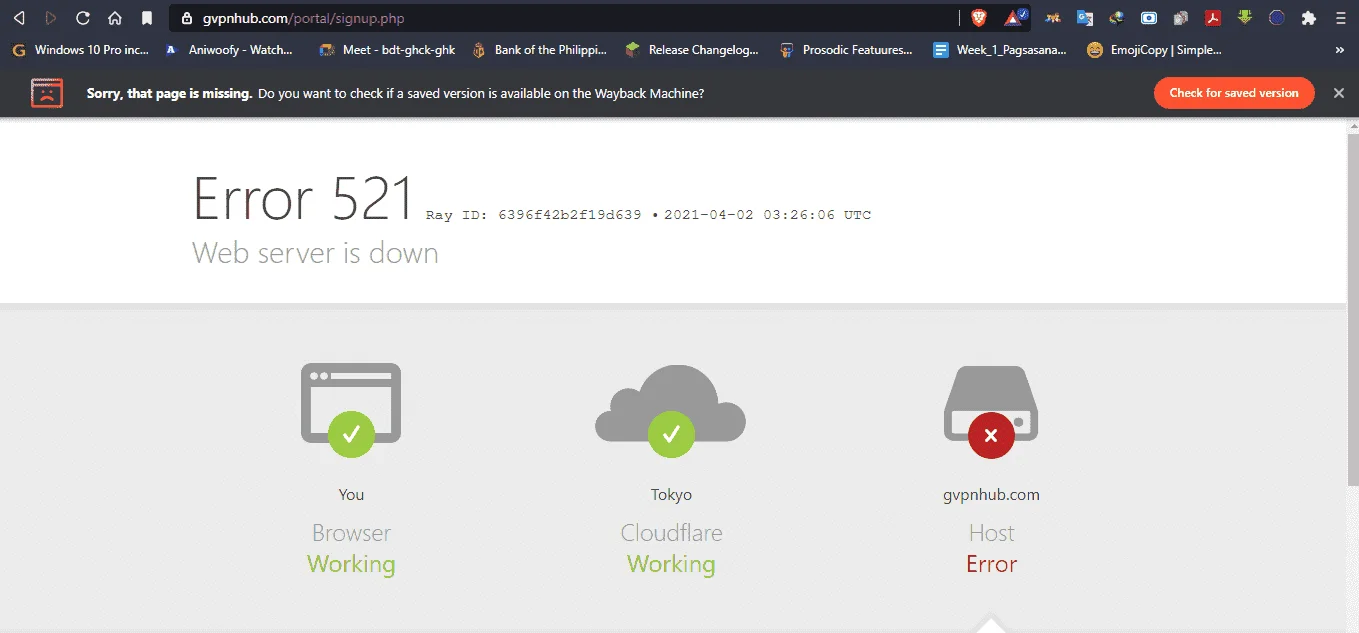Click the Cloudflare cloud status icon

click(x=670, y=411)
